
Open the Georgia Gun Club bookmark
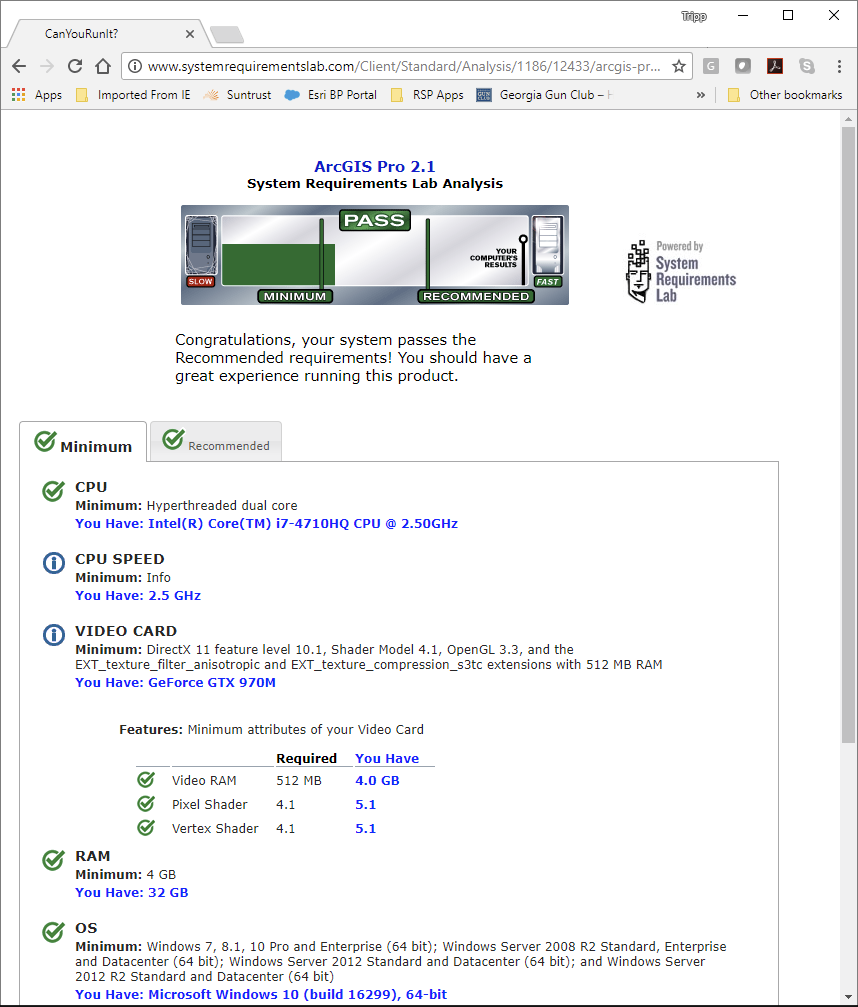coord(545,95)
